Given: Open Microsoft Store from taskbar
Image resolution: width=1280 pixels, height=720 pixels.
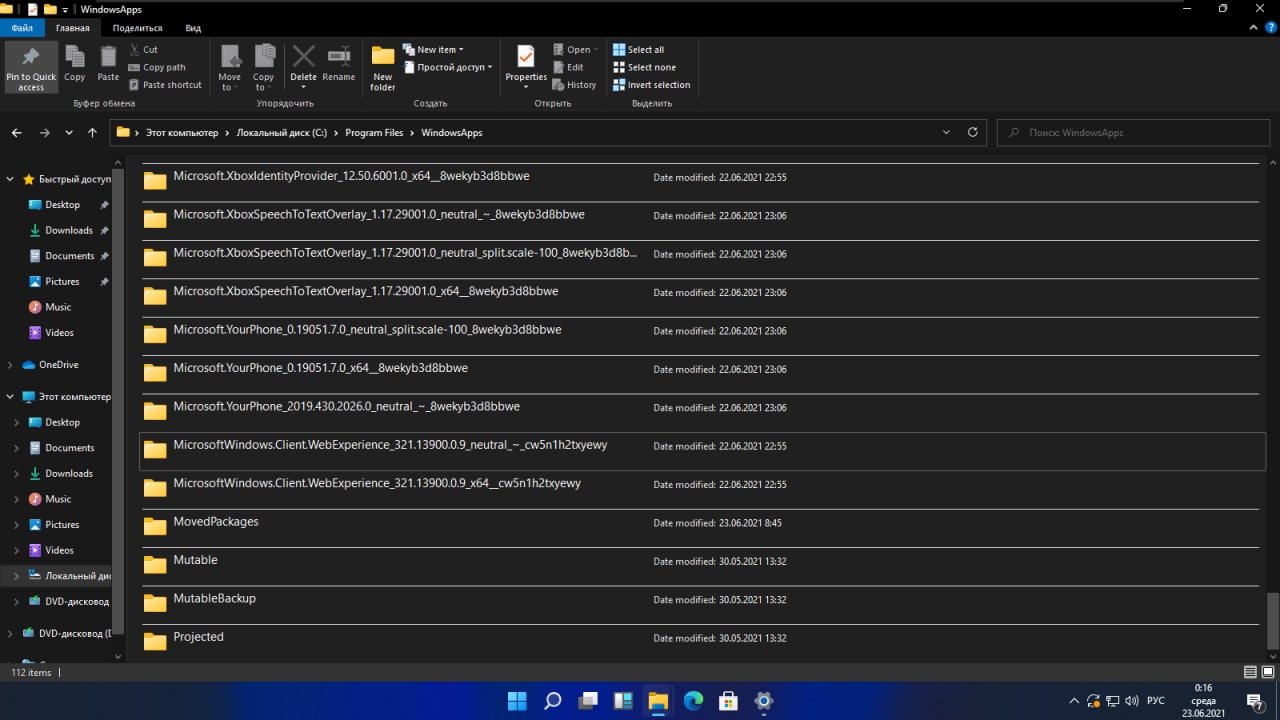Looking at the screenshot, I should point(728,701).
